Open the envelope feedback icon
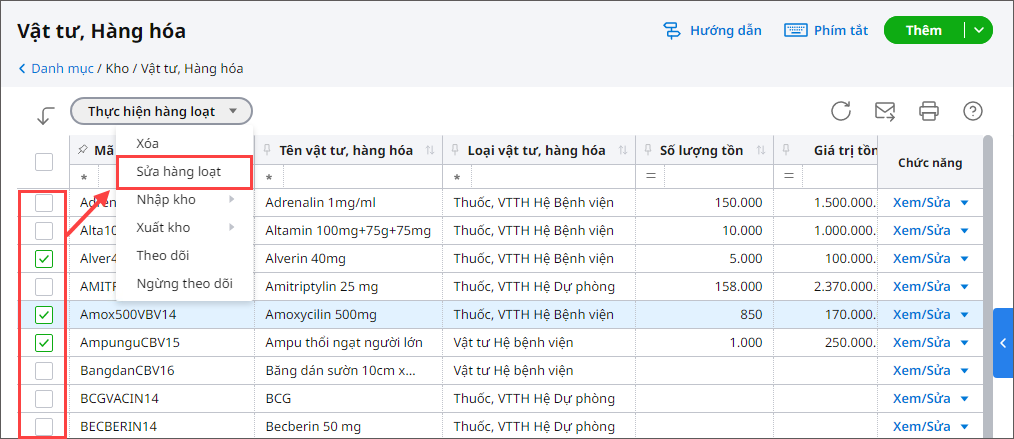 pyautogui.click(x=885, y=111)
